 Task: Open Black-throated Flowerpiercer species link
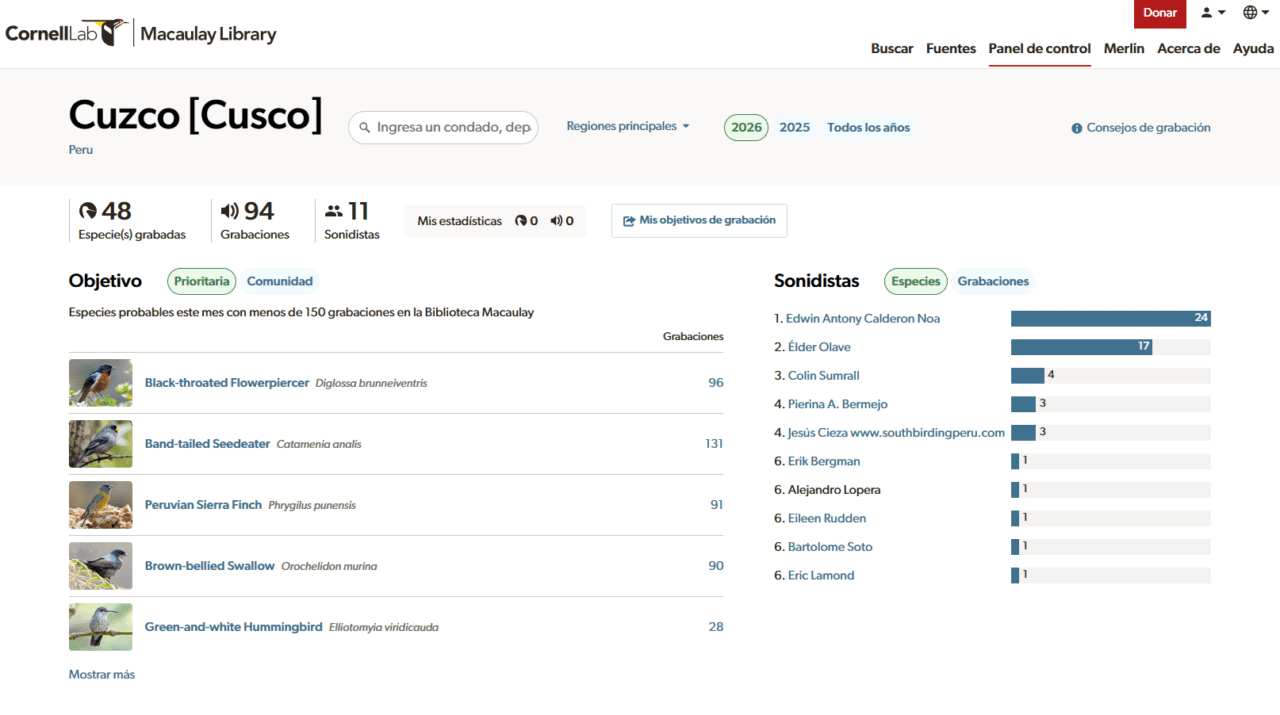tap(227, 383)
